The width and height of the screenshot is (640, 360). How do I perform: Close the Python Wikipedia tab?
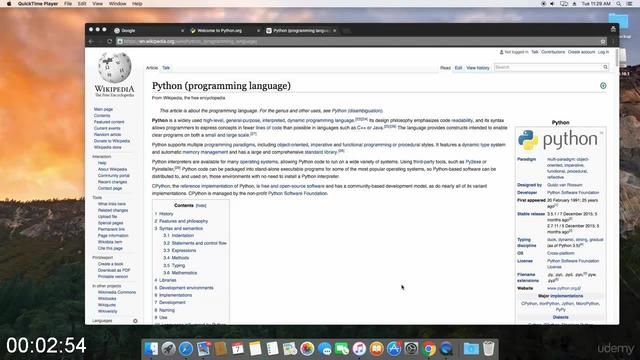[335, 31]
